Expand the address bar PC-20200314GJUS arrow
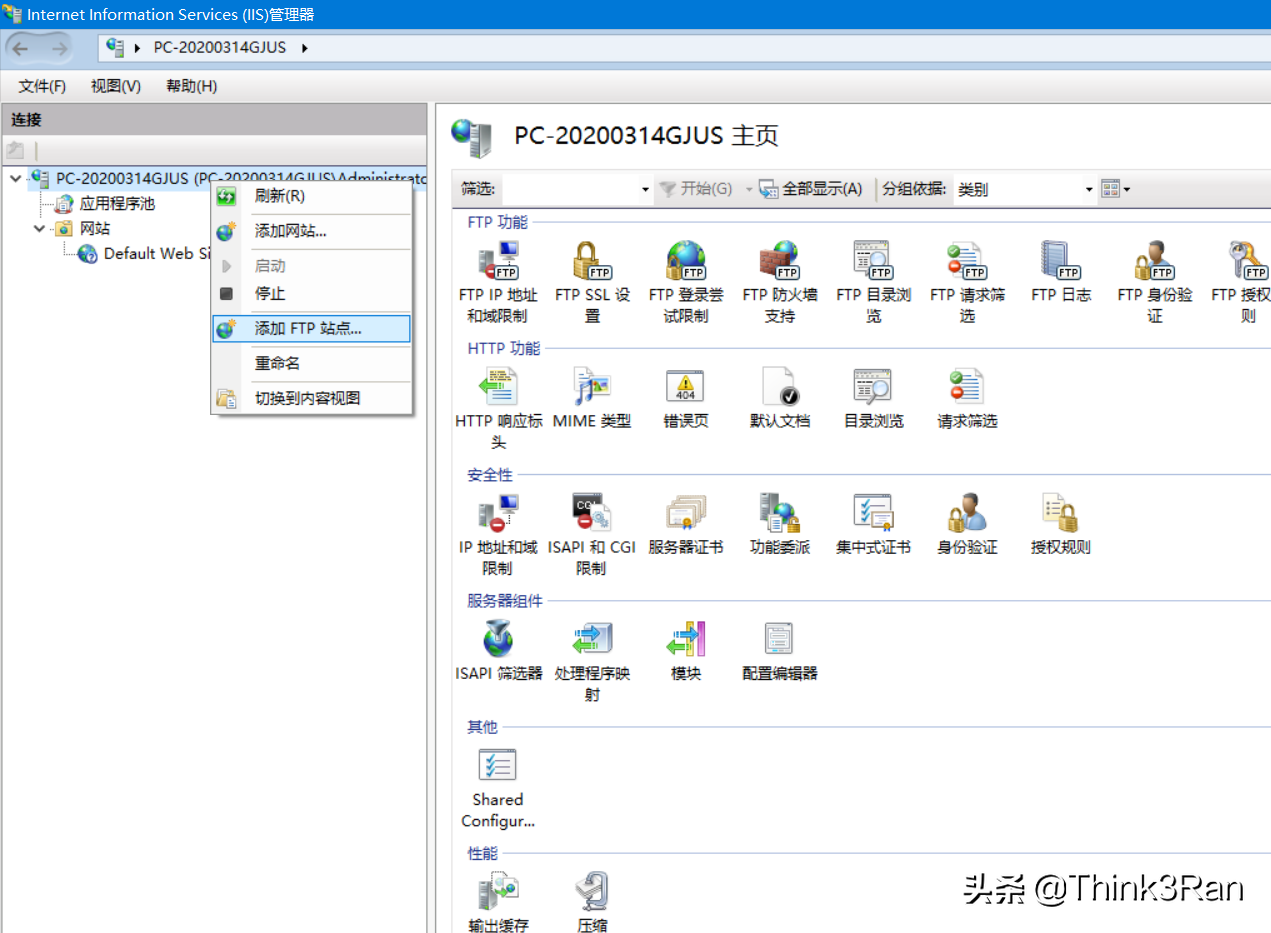Viewport: 1271px width, 933px height. coord(304,47)
